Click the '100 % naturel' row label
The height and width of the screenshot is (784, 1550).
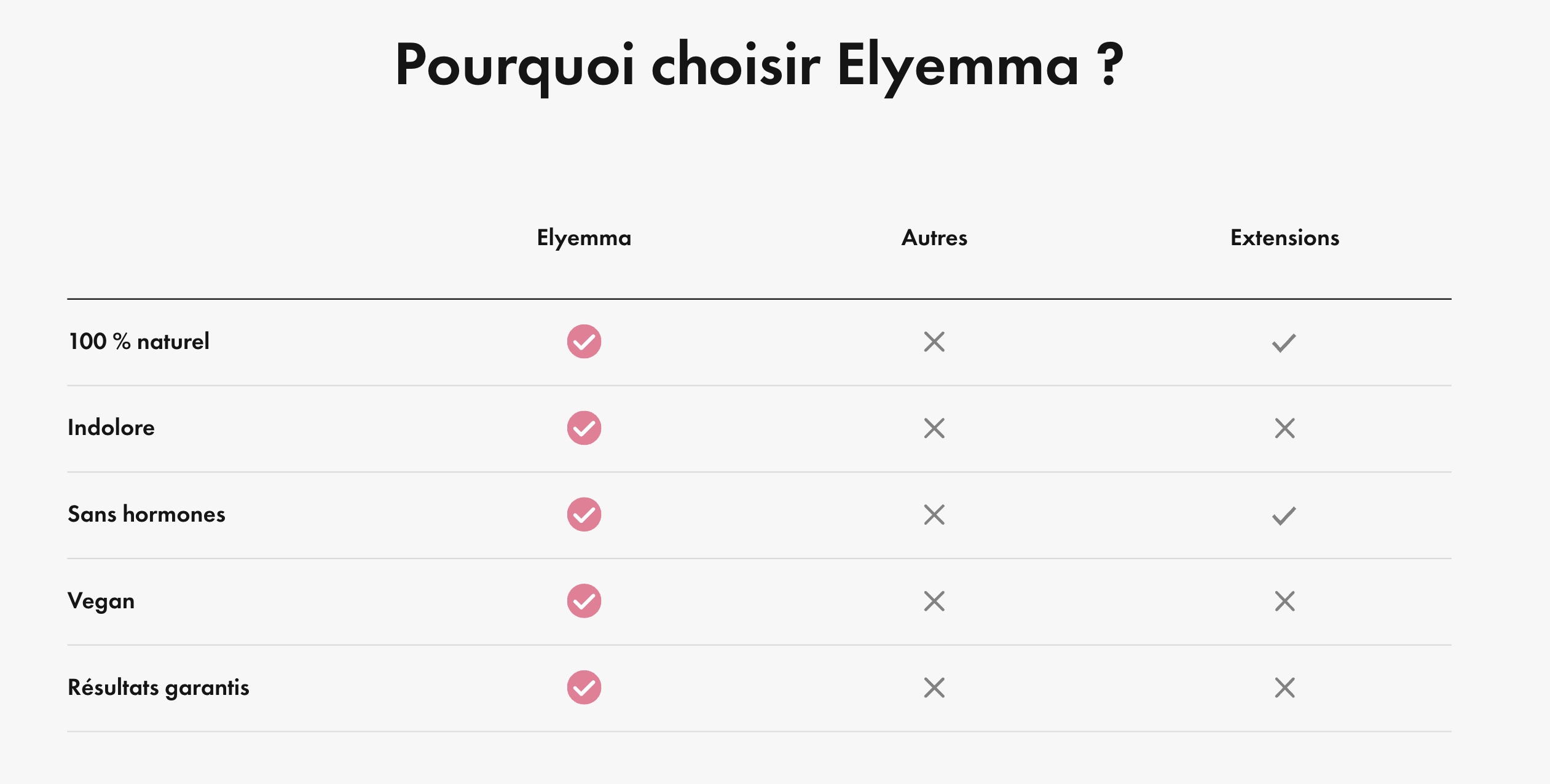coord(139,342)
